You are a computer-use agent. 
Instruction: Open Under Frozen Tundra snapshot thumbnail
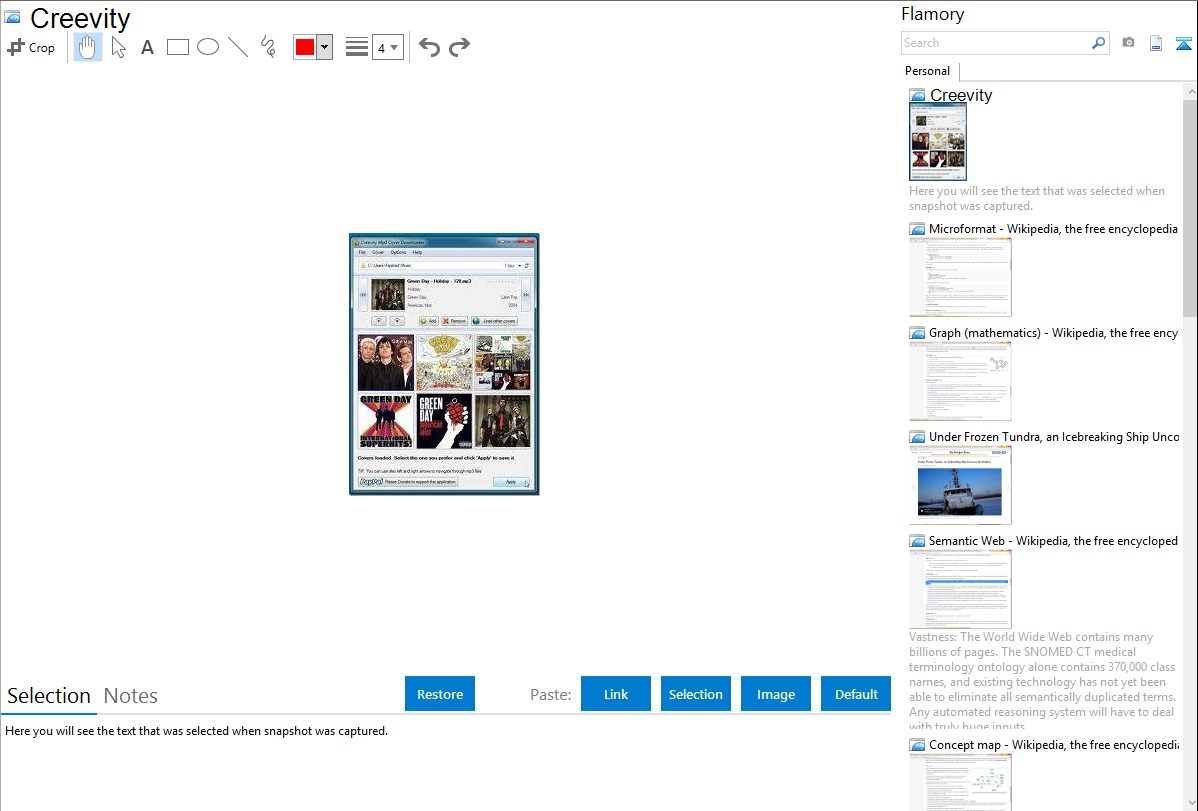tap(960, 485)
